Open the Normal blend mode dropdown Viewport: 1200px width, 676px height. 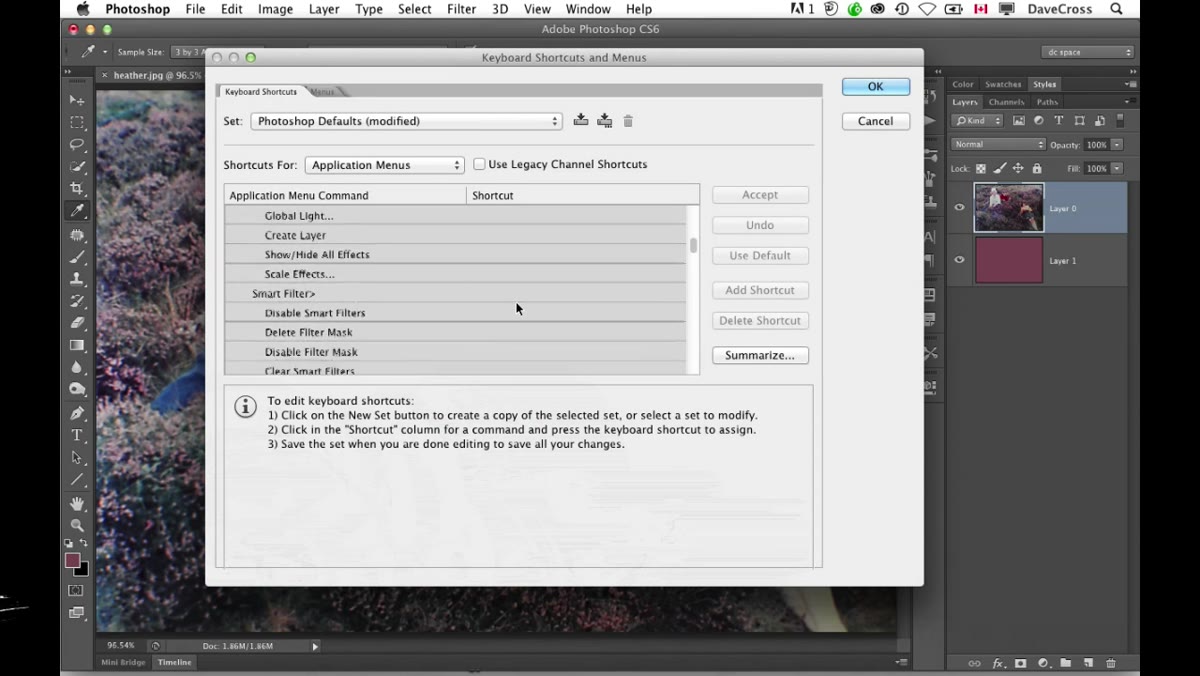[x=998, y=144]
